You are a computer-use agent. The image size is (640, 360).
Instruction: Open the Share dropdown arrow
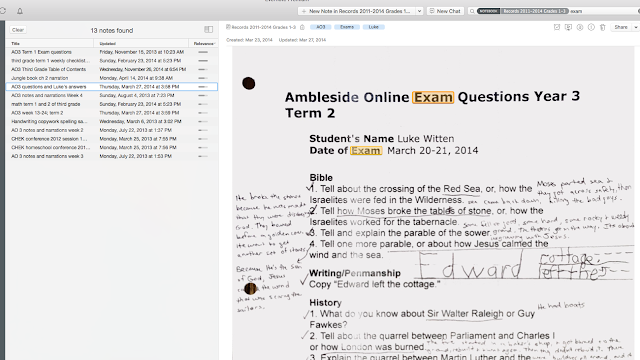636,27
